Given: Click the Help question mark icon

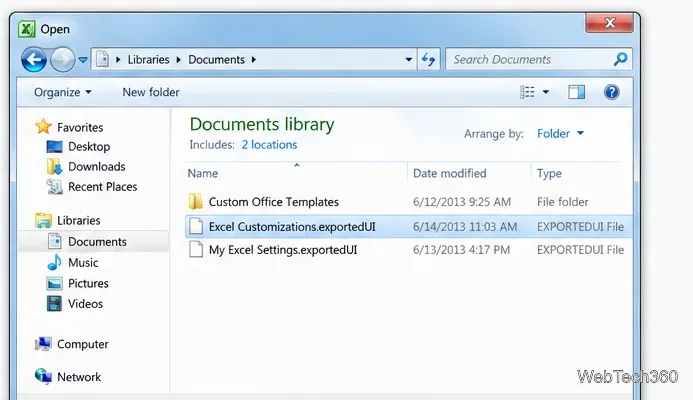Looking at the screenshot, I should click(612, 92).
